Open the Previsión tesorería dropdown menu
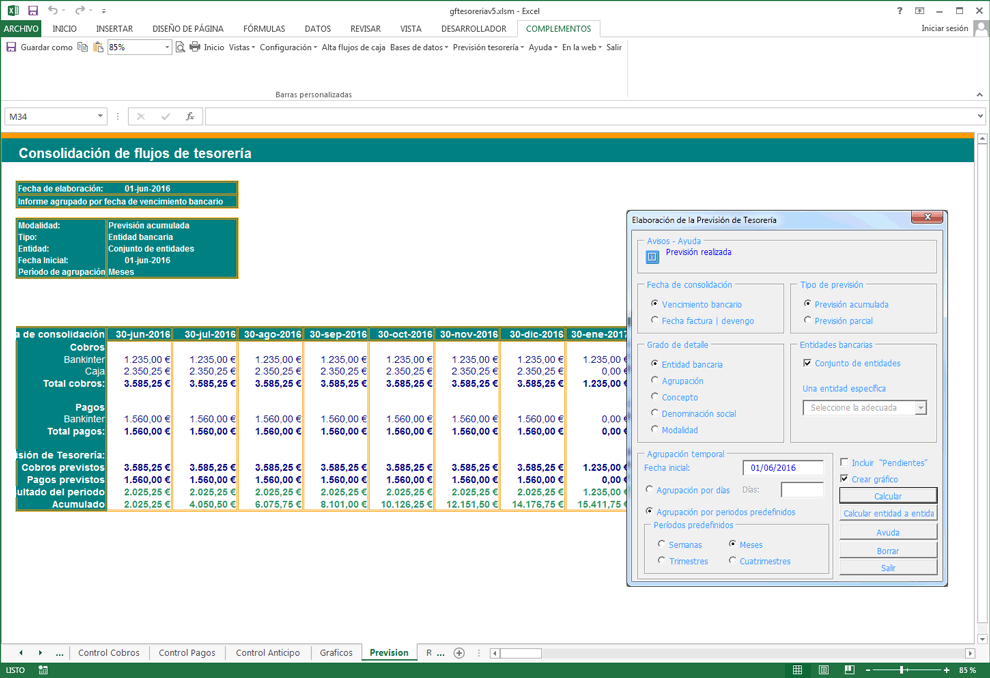Viewport: 990px width, 678px height. pos(488,47)
